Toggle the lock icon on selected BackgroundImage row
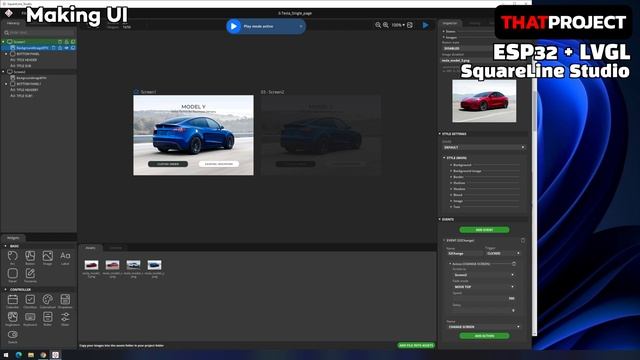 [60, 48]
